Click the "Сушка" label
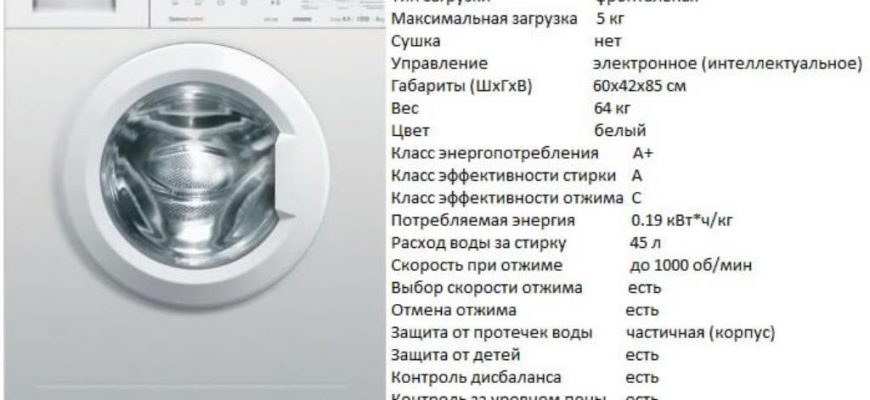Image resolution: width=870 pixels, height=400 pixels. pos(415,41)
